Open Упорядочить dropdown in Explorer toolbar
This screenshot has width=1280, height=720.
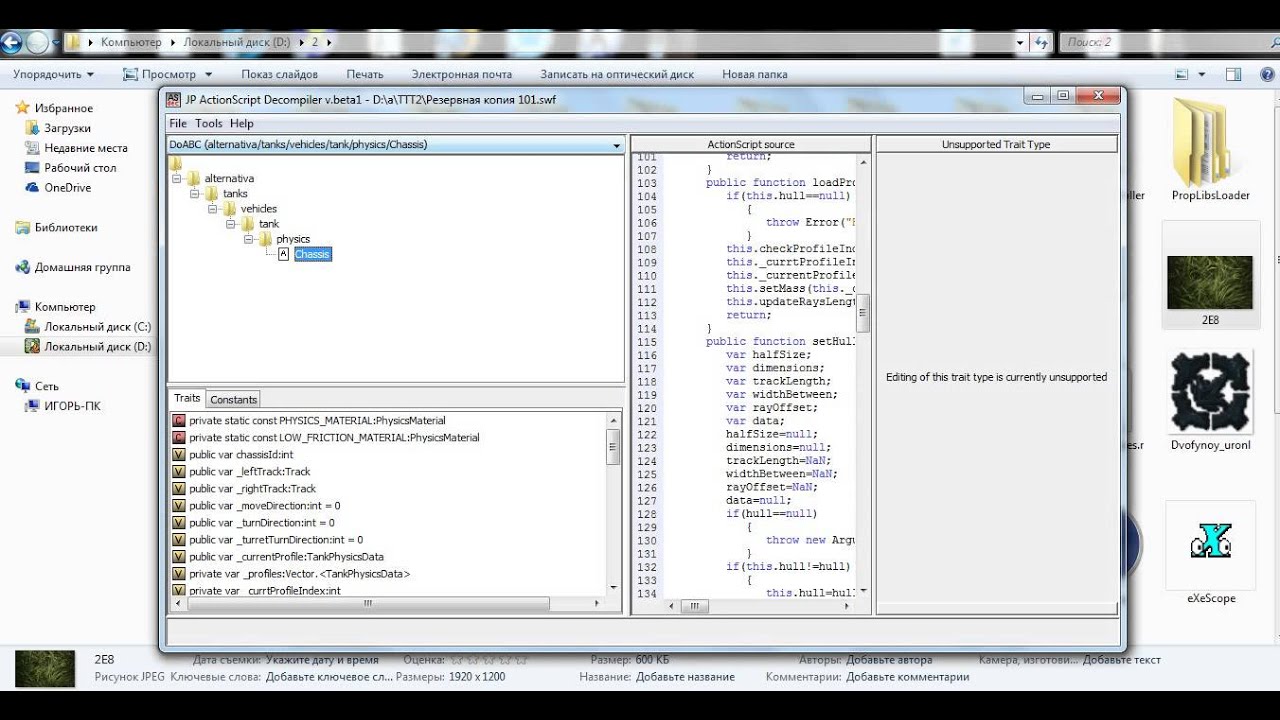53,74
